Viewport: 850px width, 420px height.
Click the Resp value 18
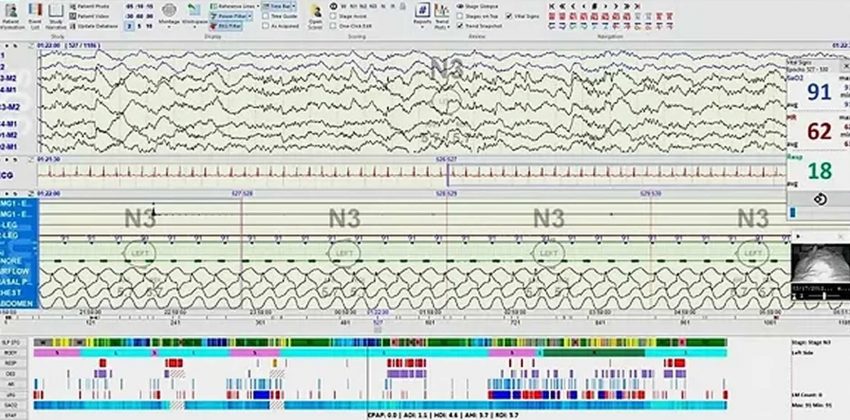pos(819,170)
